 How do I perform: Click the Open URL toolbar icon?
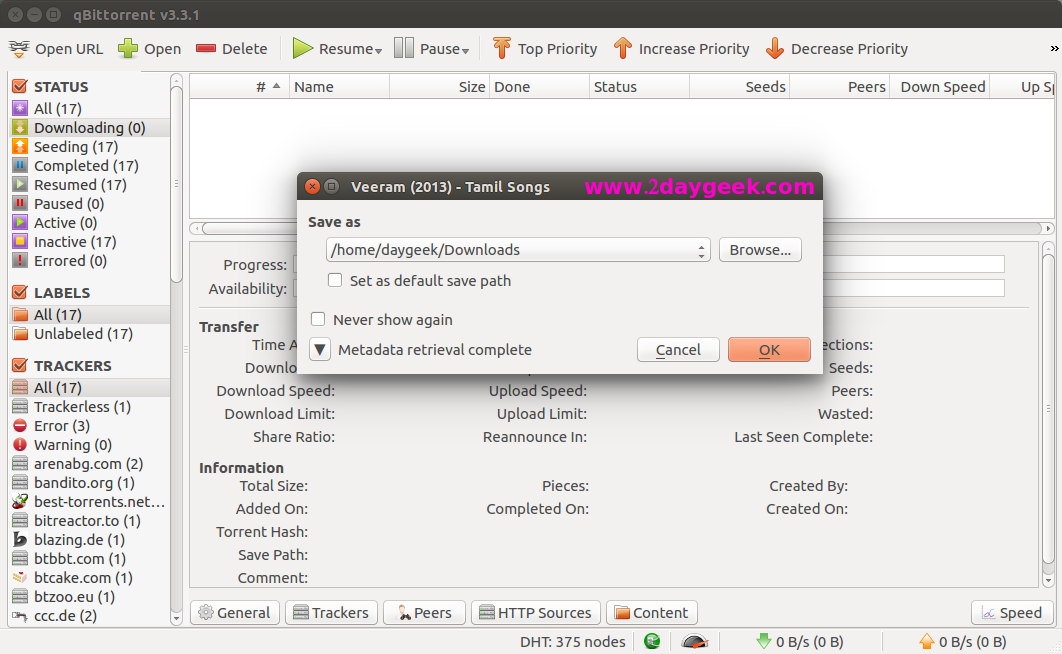(x=19, y=49)
